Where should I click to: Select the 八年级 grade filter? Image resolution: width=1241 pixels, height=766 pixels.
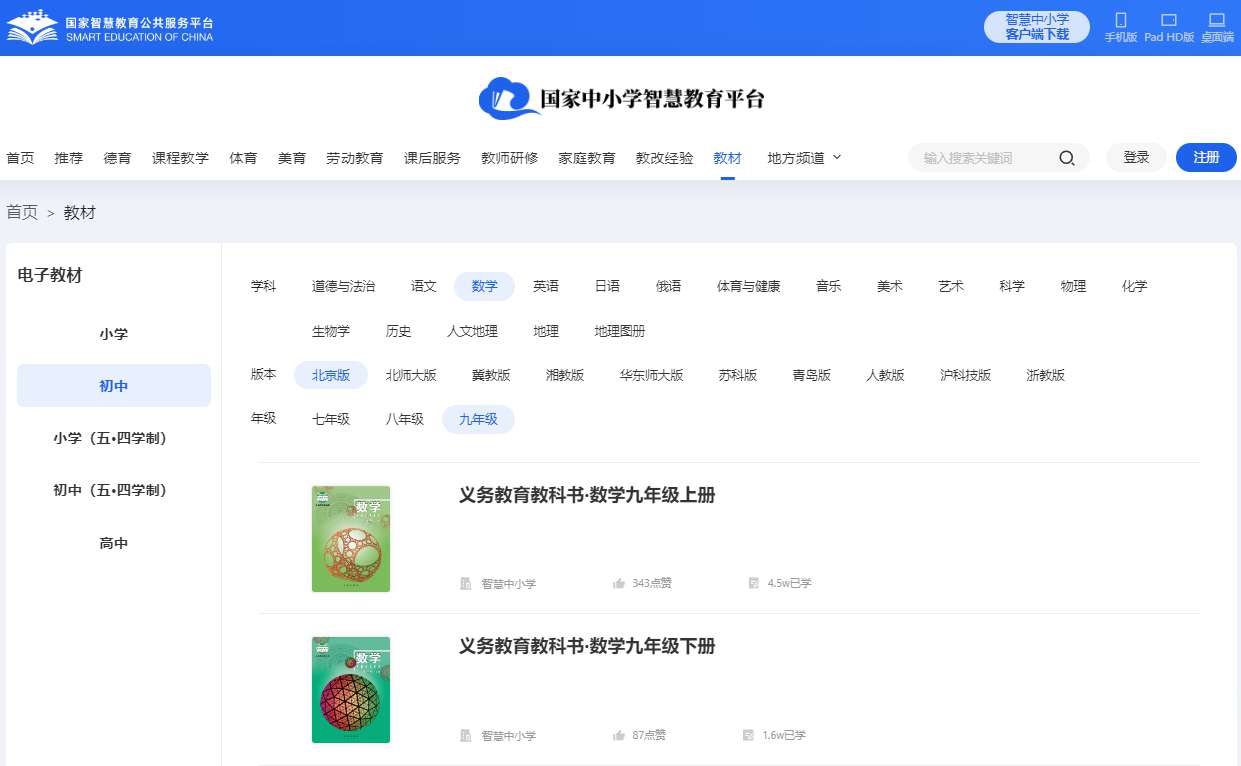click(x=405, y=419)
